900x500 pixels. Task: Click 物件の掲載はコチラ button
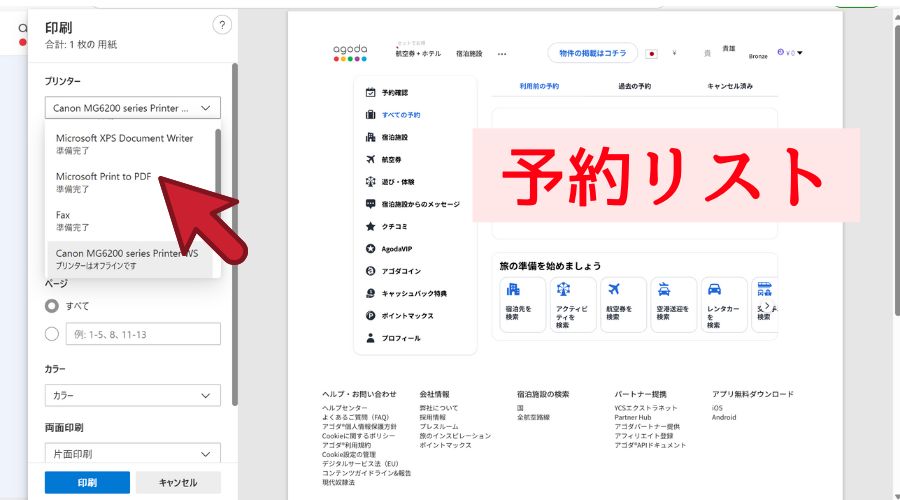593,53
